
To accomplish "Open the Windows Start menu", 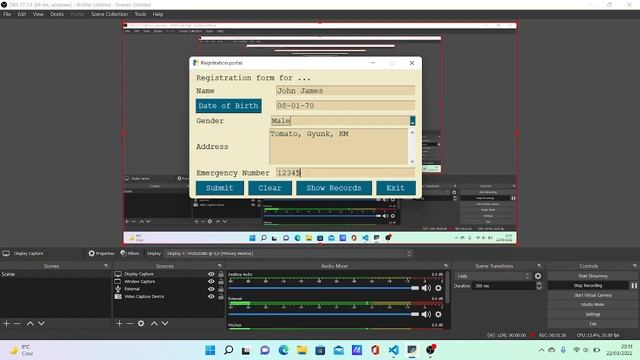I will [210, 350].
